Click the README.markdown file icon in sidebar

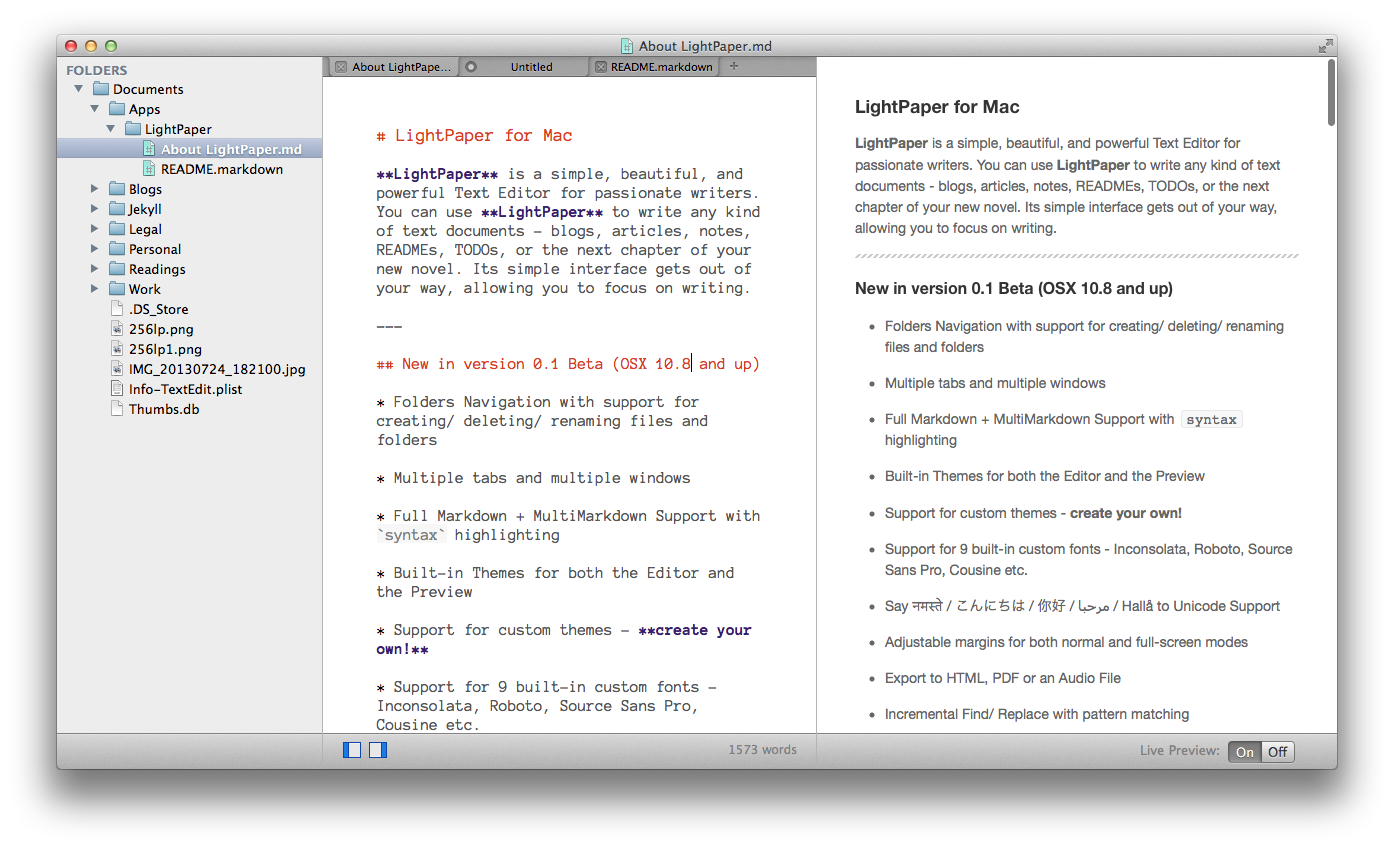pyautogui.click(x=149, y=169)
